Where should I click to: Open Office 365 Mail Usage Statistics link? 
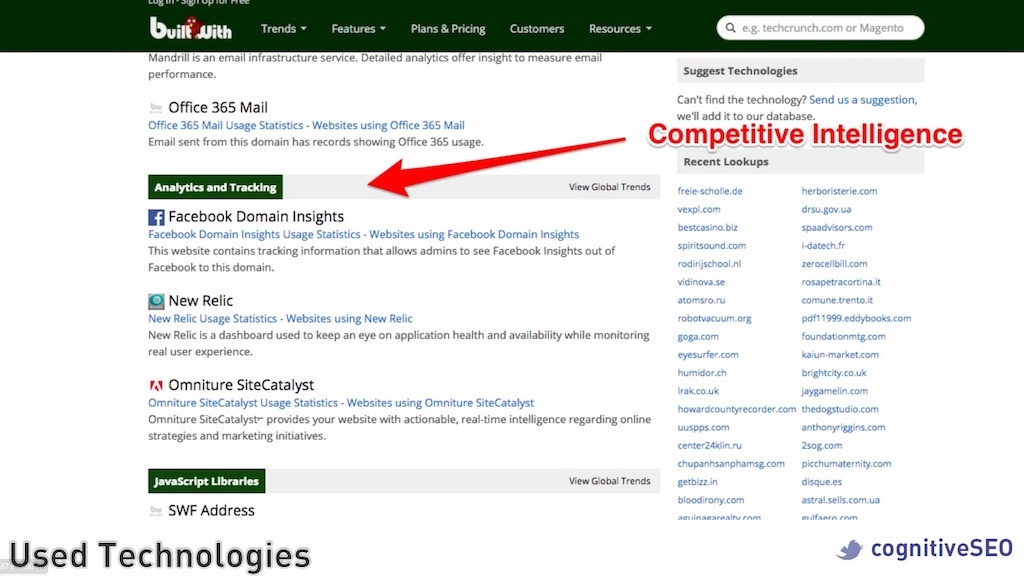click(x=225, y=126)
